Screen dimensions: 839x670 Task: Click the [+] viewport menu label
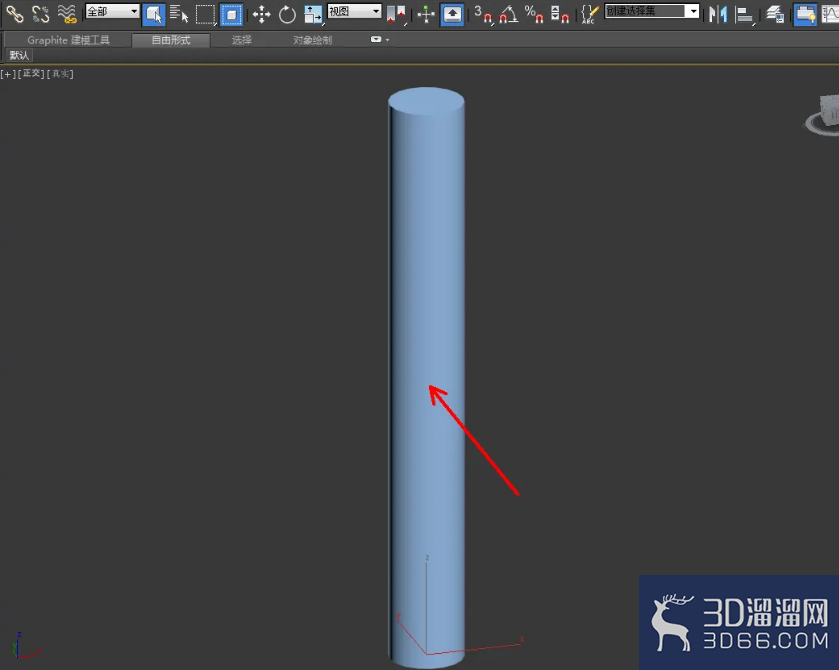[7, 74]
